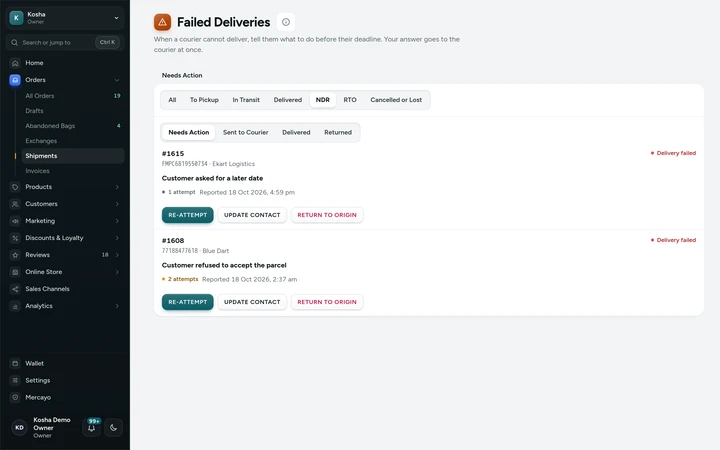Click tracking number FMPC6819550734
The image size is (720, 450).
185,164
